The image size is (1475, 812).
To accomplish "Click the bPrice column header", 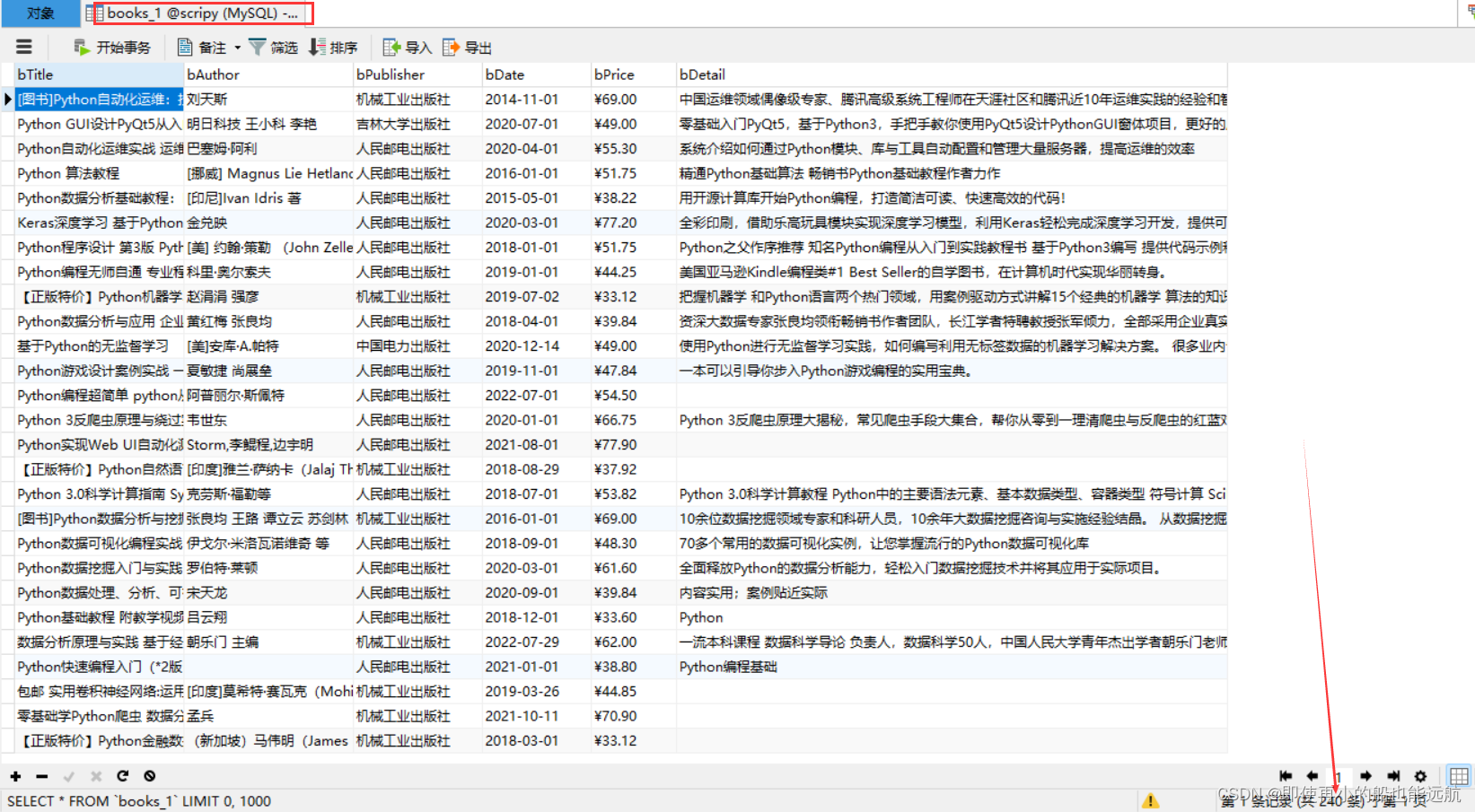I will coord(633,74).
